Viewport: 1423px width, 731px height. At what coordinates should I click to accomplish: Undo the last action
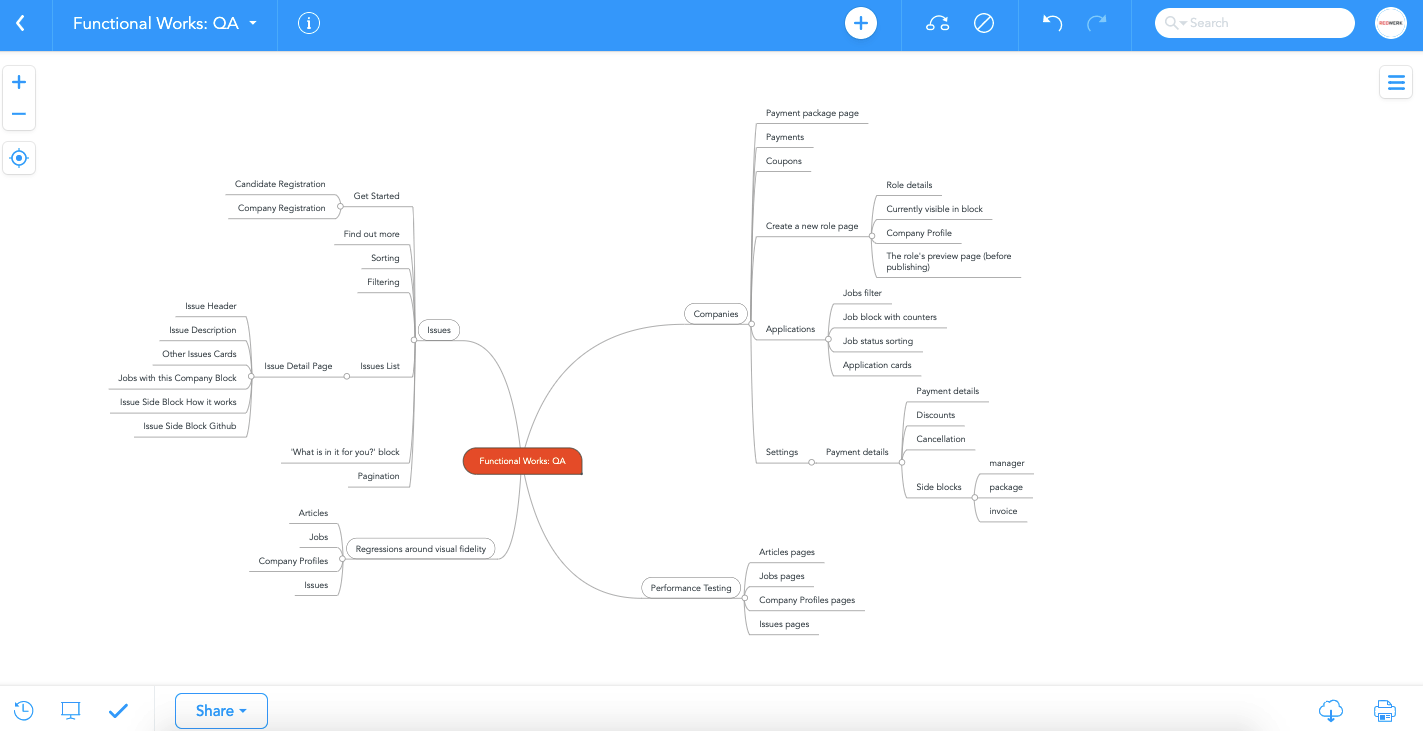[x=1052, y=22]
